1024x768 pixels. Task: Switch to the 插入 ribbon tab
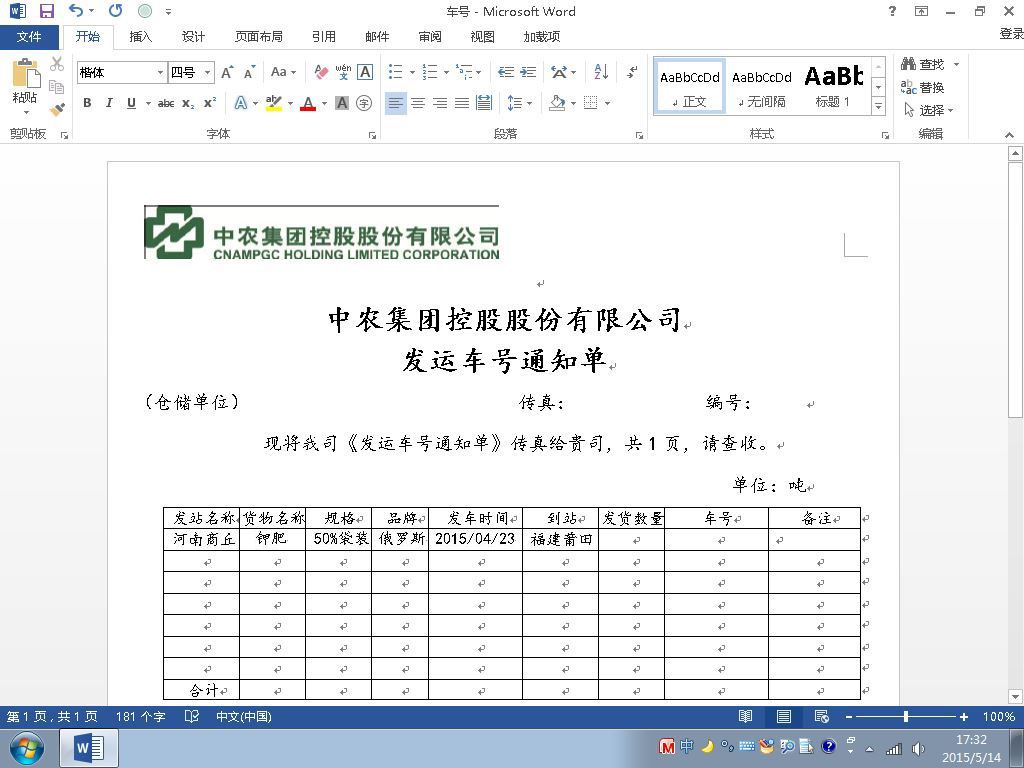click(x=140, y=37)
